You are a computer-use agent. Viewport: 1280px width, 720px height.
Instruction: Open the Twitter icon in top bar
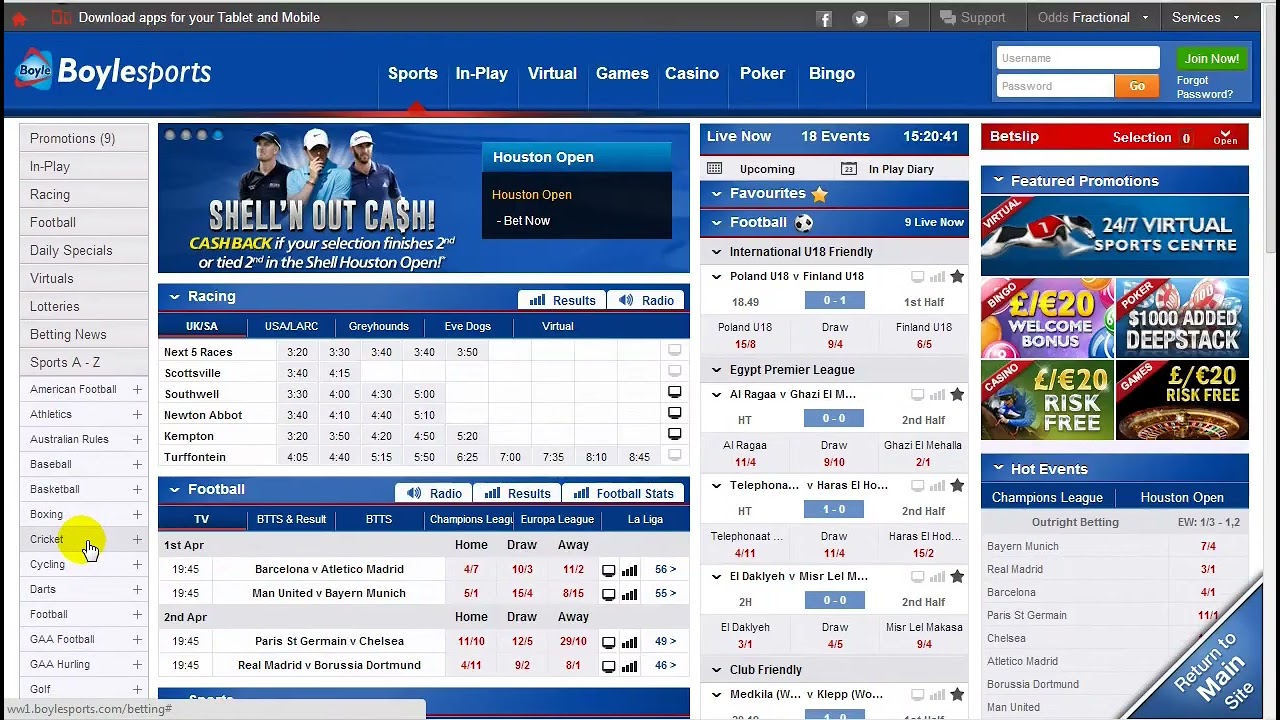[x=860, y=18]
